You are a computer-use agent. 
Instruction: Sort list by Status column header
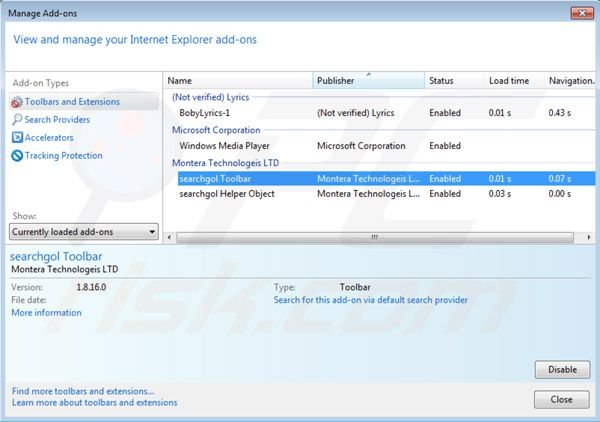point(454,81)
